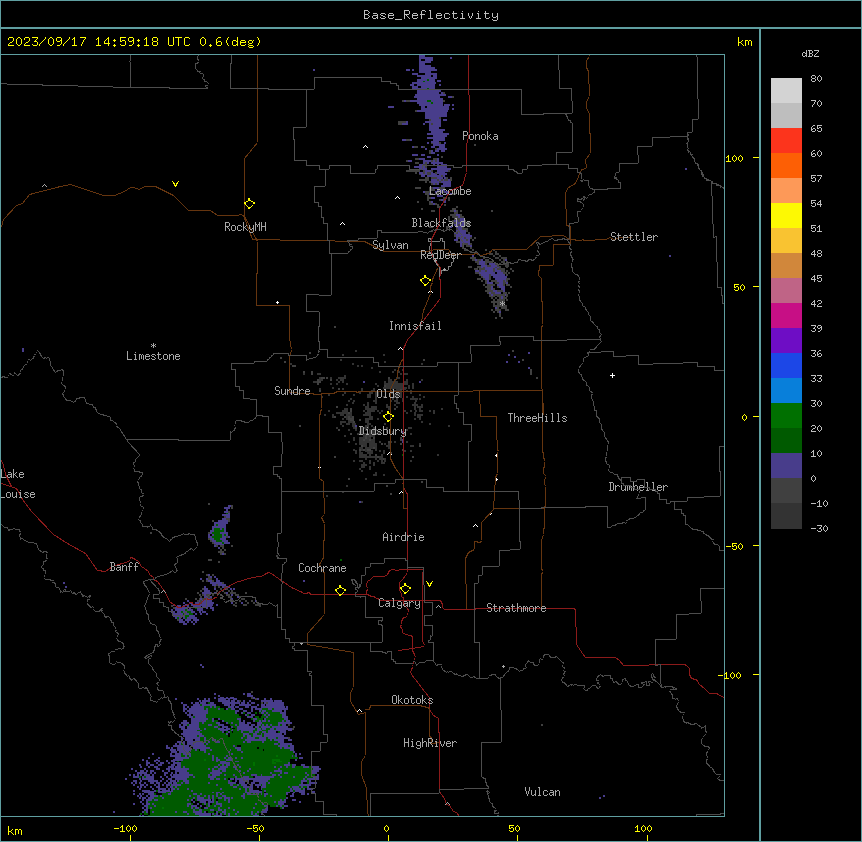Click the purple 10 dBZ legend swatch

786,466
